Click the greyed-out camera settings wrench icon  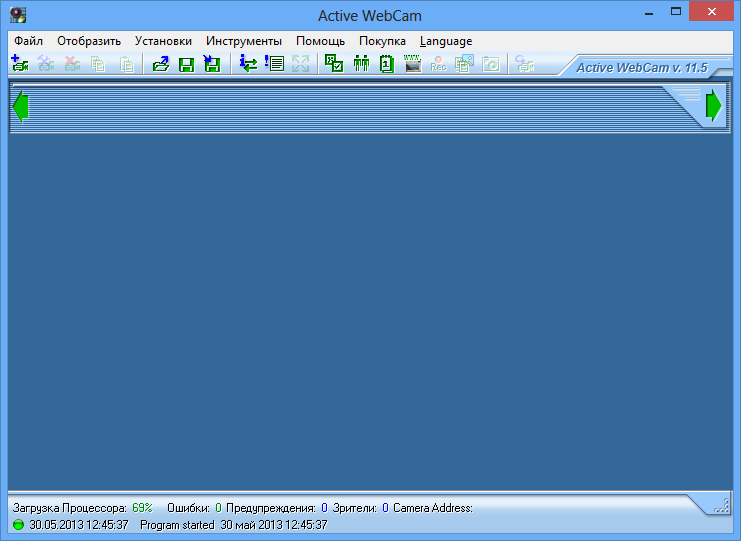pos(46,63)
